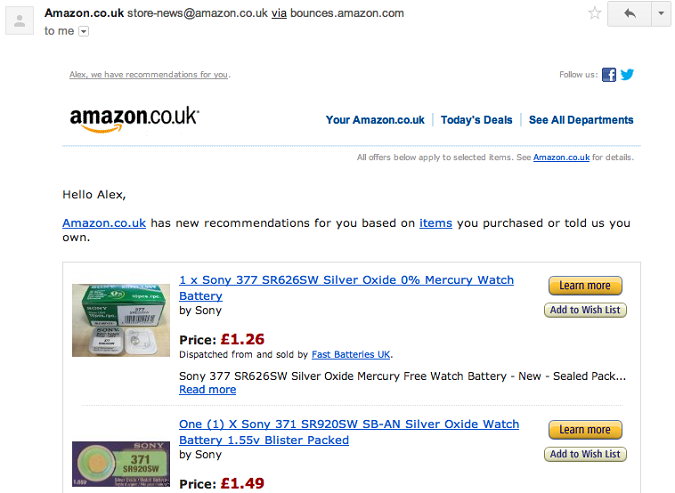675x493 pixels.
Task: Star this Amazon email
Action: [594, 13]
